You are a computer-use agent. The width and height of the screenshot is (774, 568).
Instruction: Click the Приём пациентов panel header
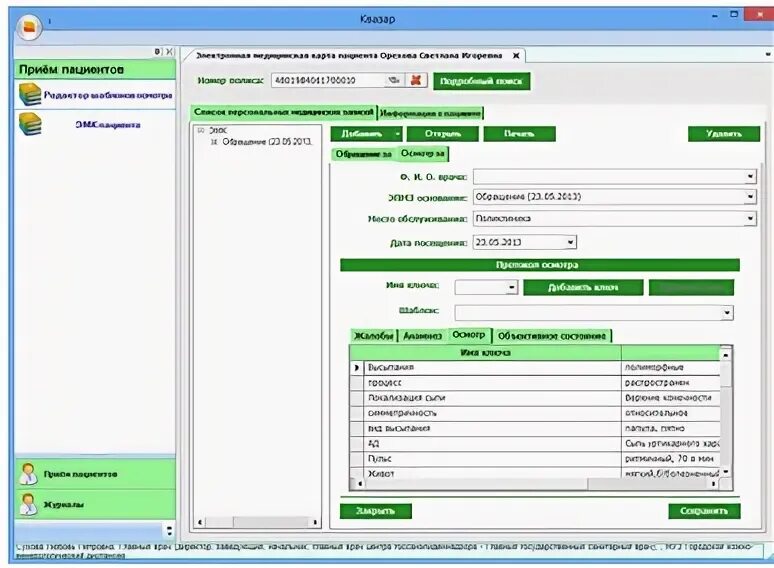[95, 70]
